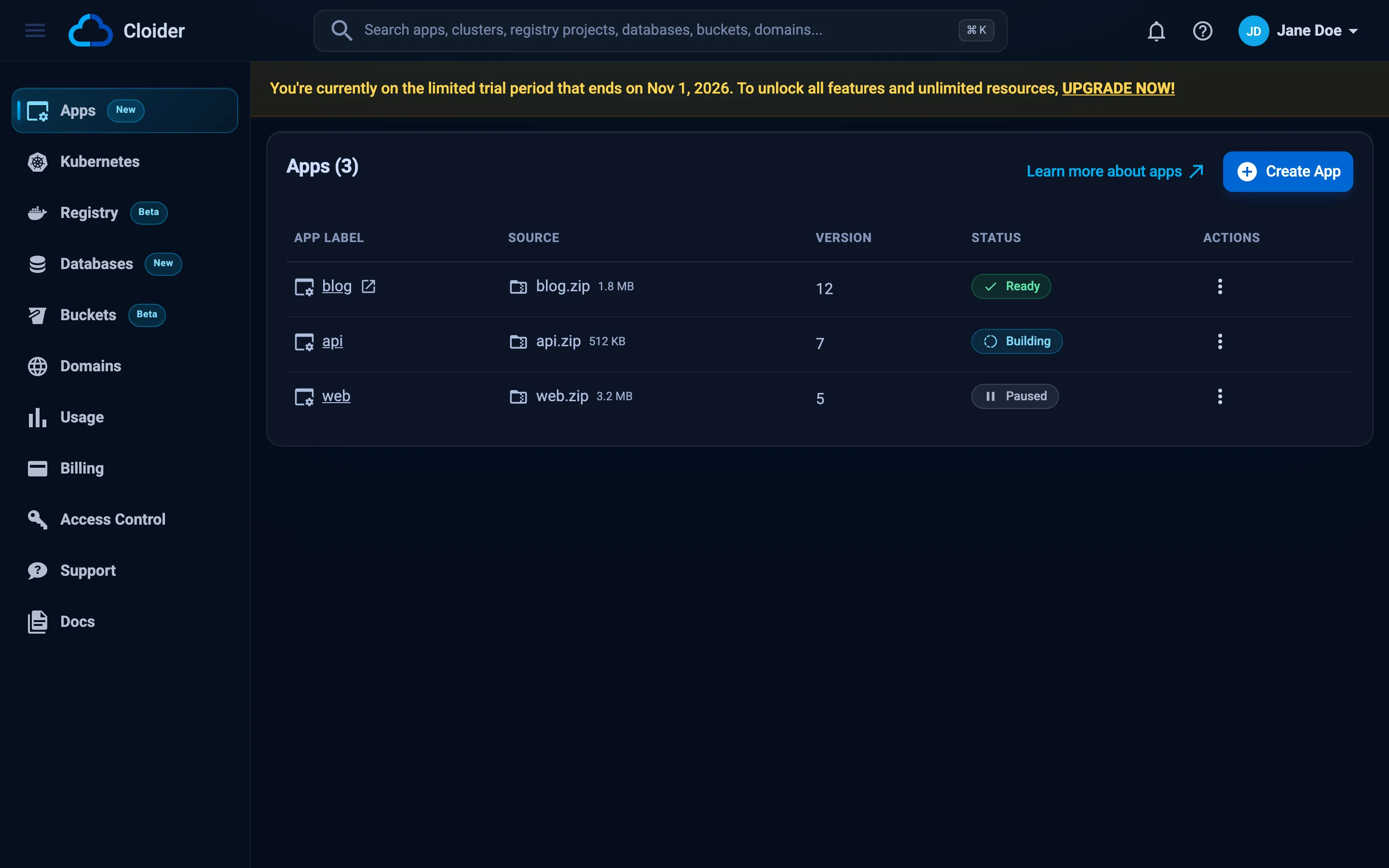Go to Usage page

coord(124,417)
